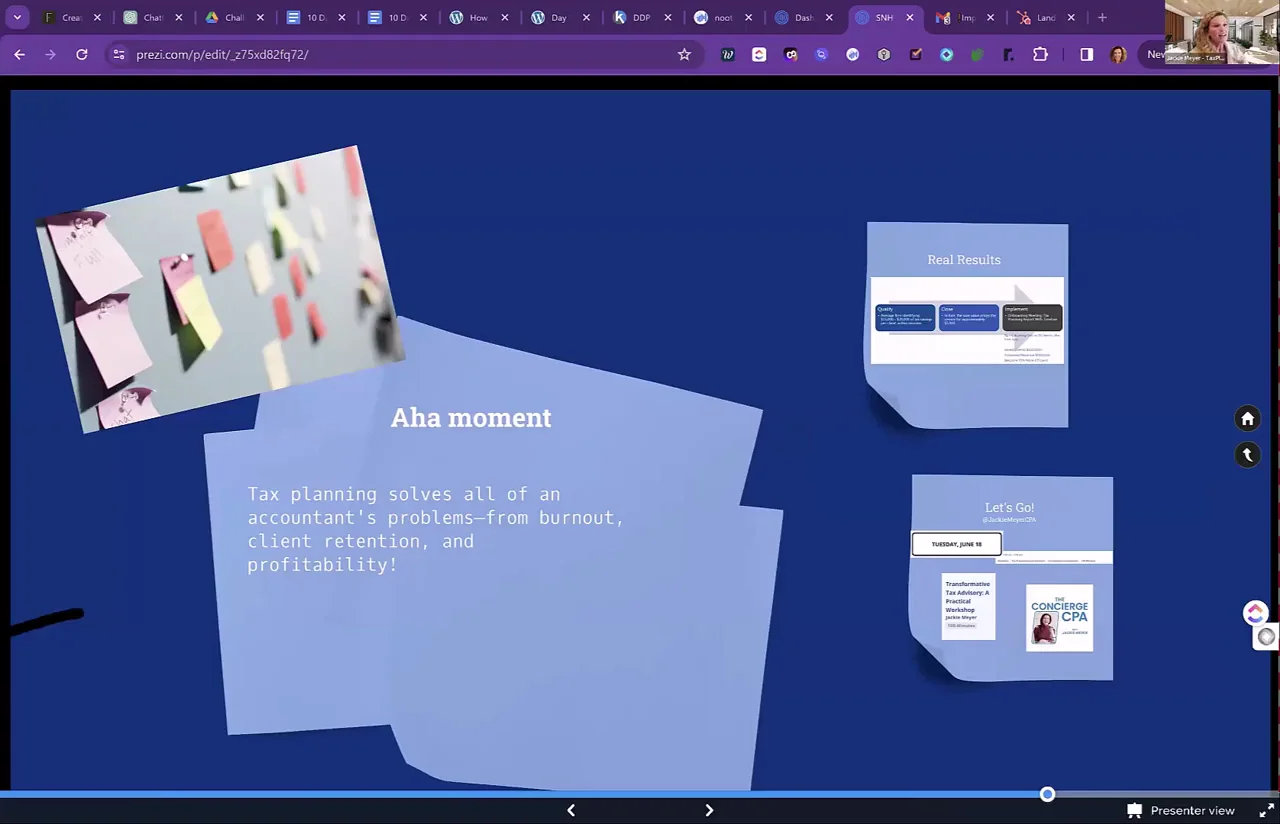Advance to the next Prezi slide
The image size is (1280, 824).
tap(709, 810)
